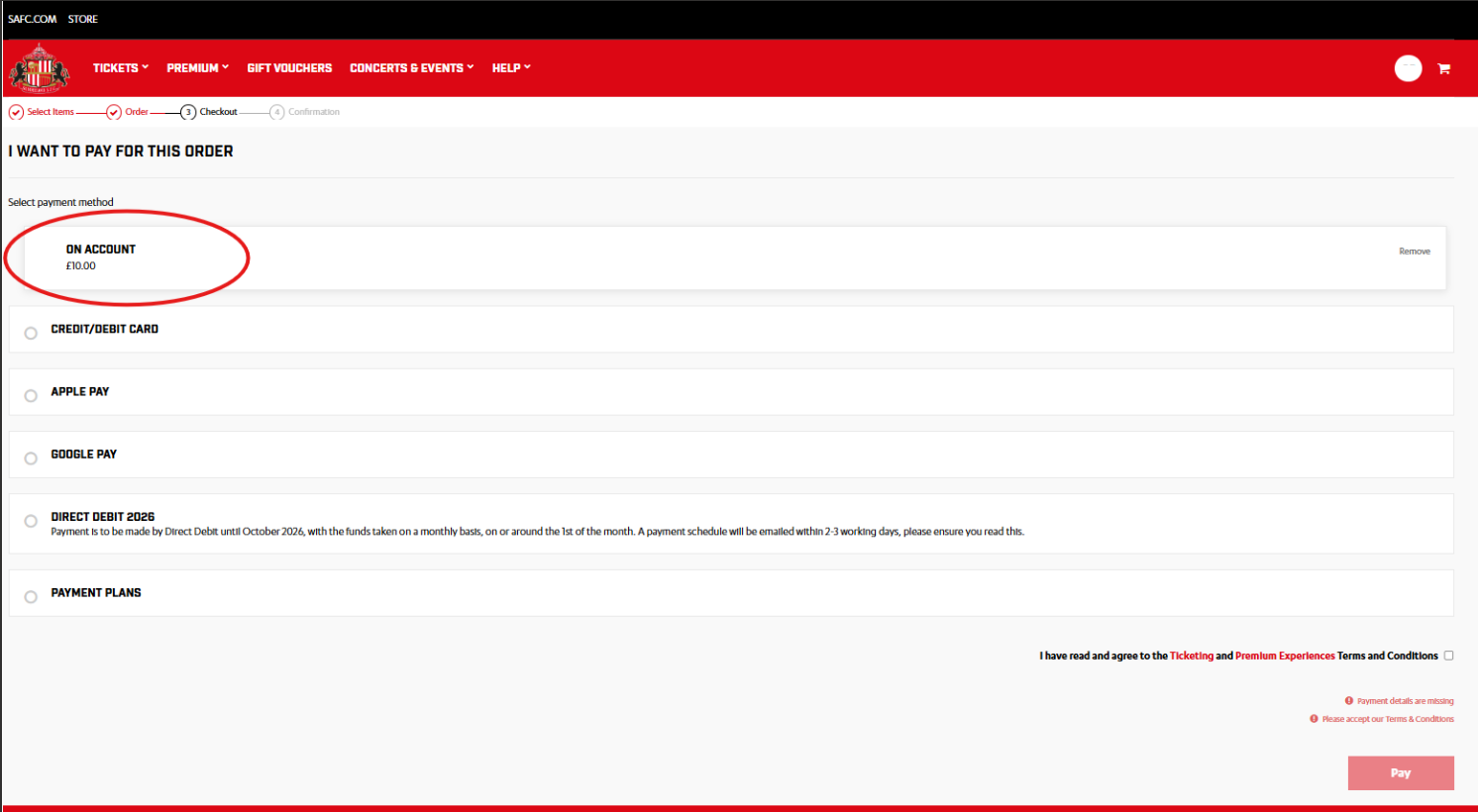Expand the Tickets dropdown menu

(120, 68)
